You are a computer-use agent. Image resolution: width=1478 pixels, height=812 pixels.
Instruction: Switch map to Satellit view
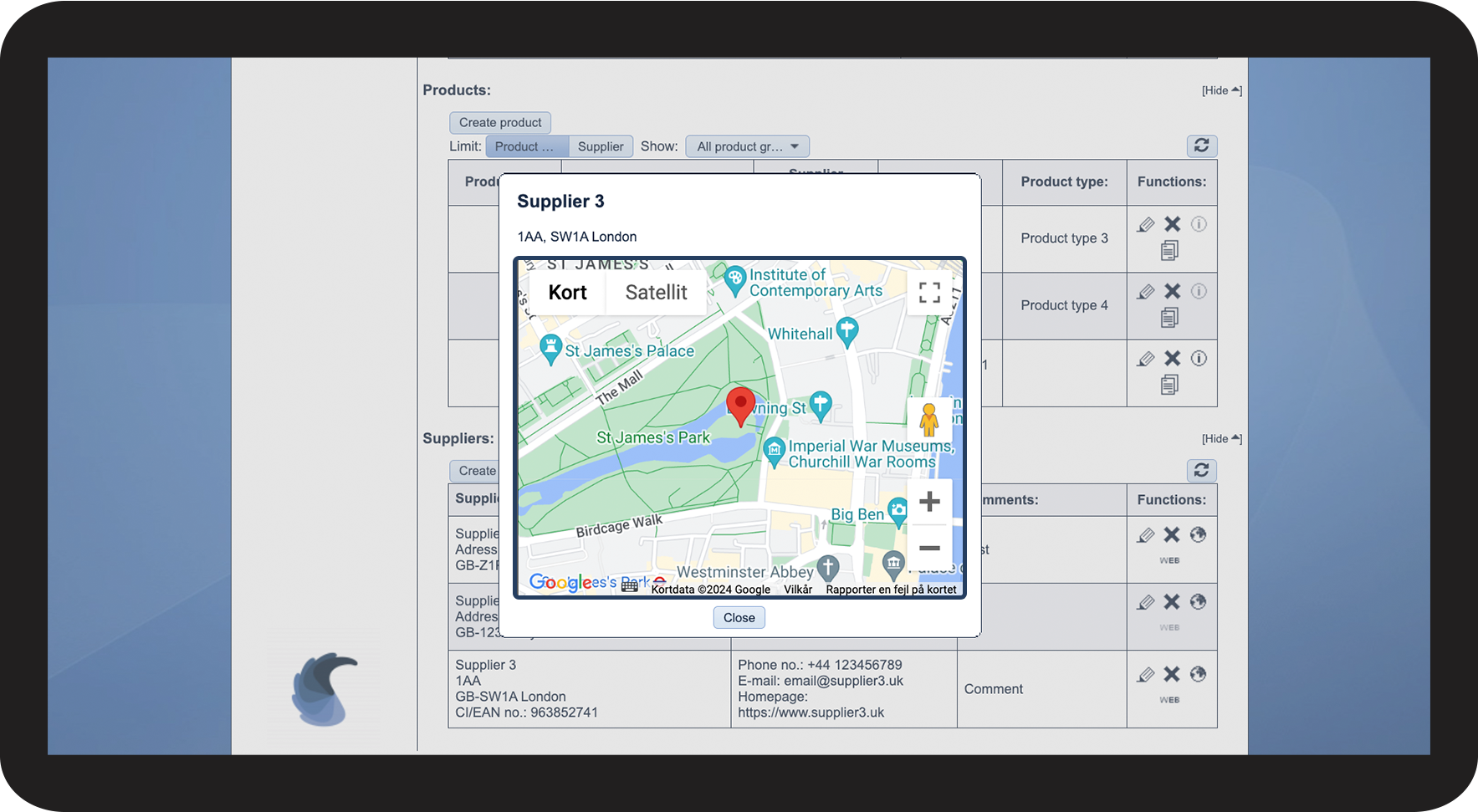656,293
